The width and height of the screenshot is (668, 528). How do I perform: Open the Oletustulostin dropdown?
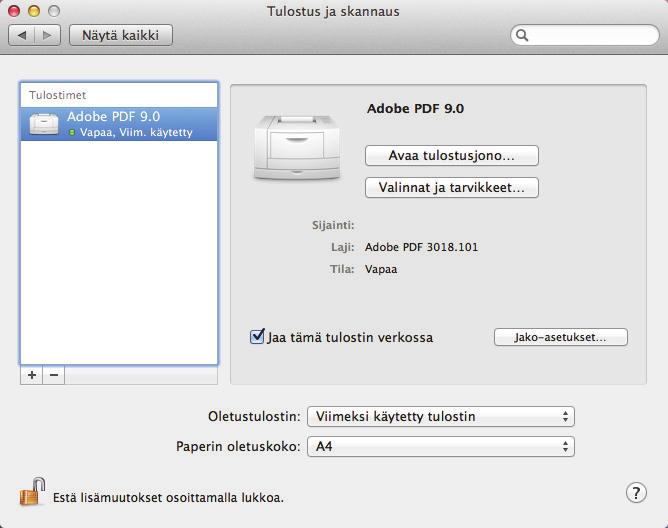441,416
